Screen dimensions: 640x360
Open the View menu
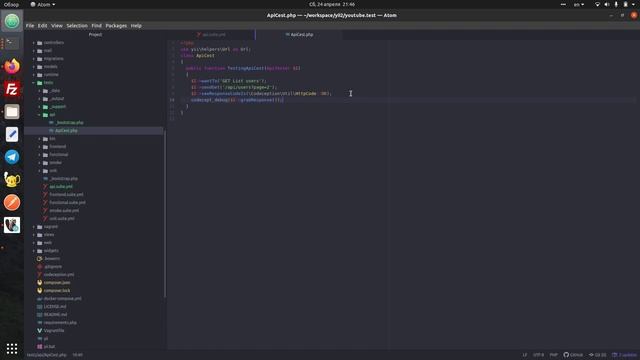pyautogui.click(x=57, y=25)
